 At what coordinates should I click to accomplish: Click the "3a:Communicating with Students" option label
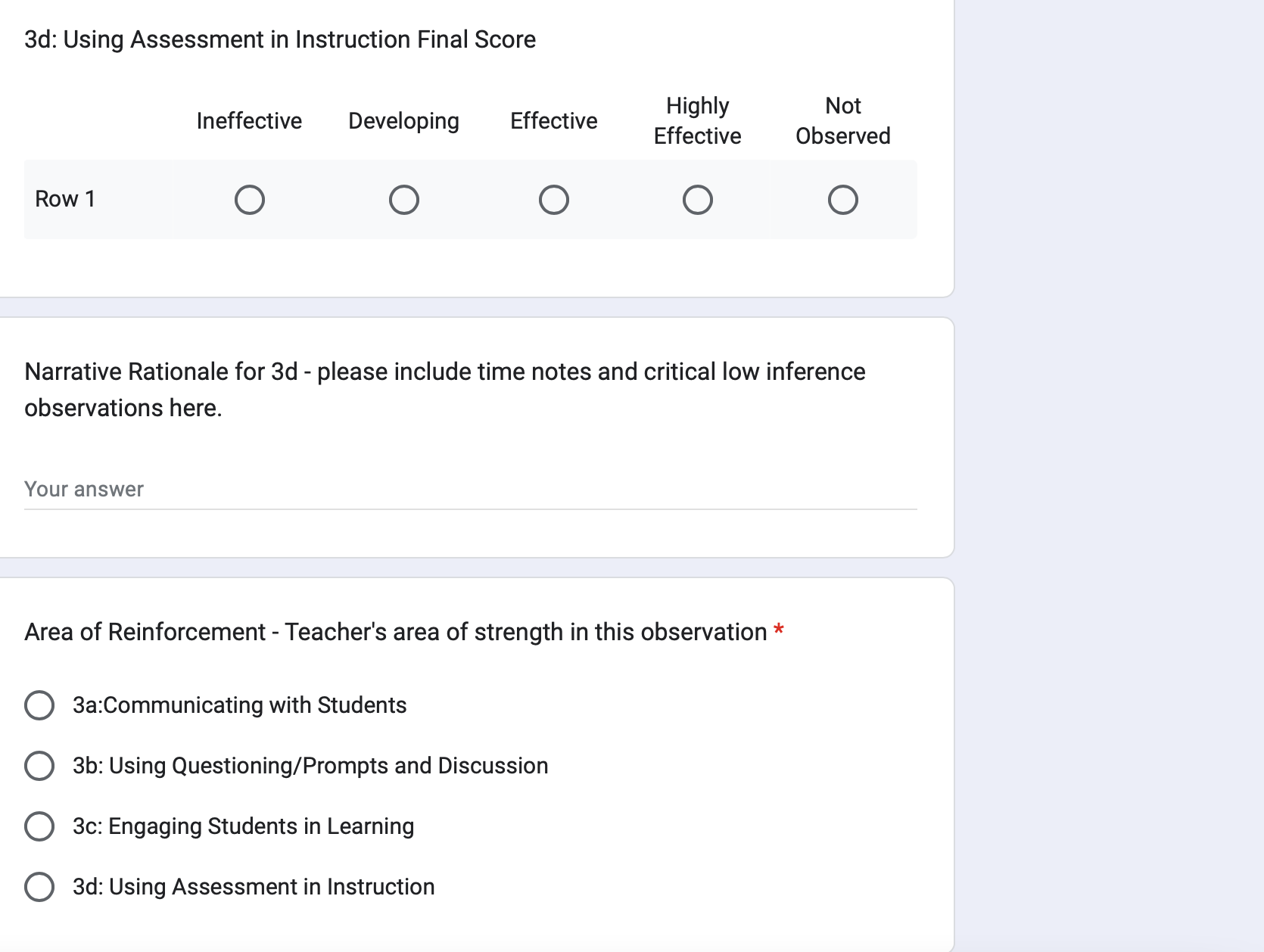click(x=240, y=705)
